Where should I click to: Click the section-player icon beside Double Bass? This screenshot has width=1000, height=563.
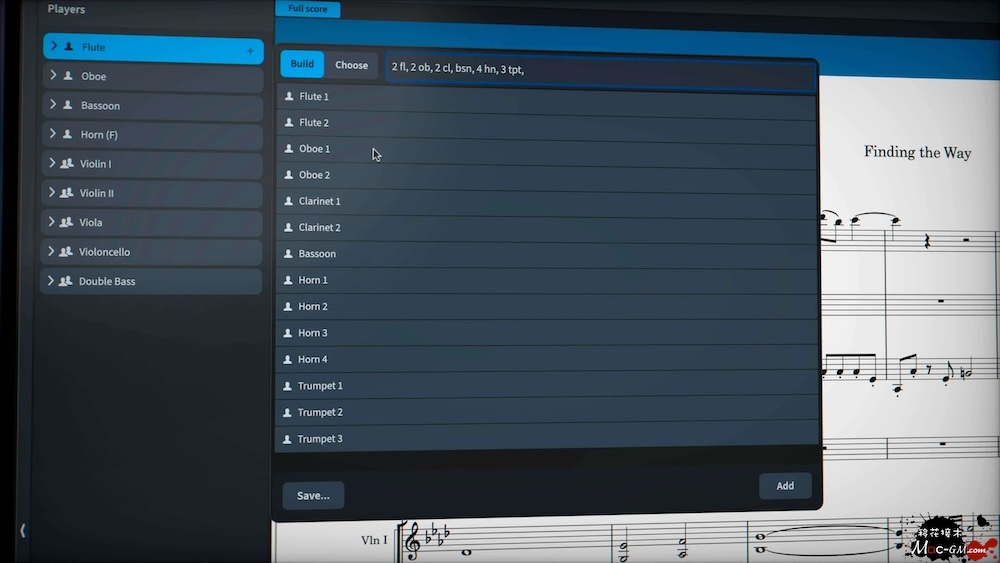point(66,281)
